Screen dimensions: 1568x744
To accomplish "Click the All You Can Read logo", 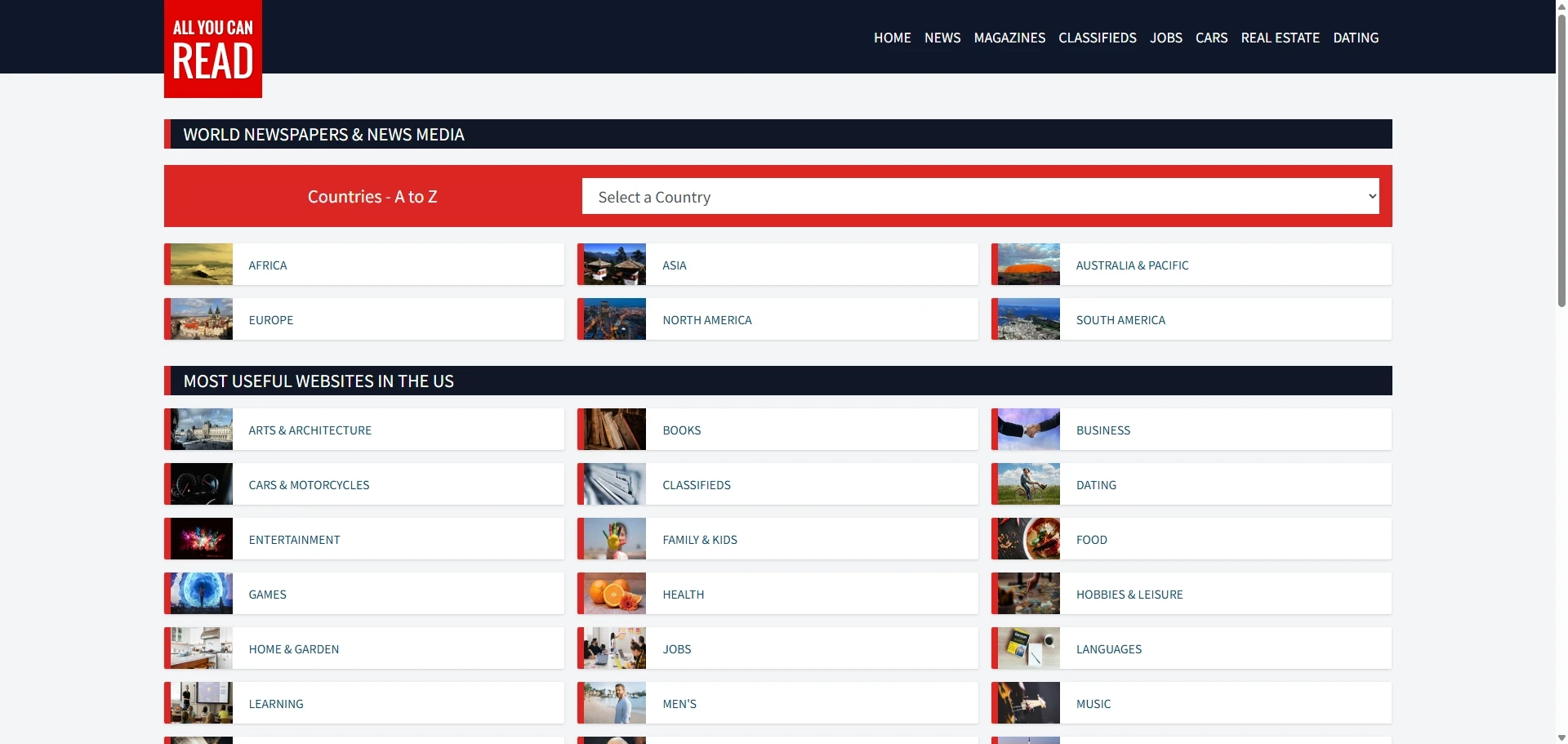I will [x=213, y=49].
